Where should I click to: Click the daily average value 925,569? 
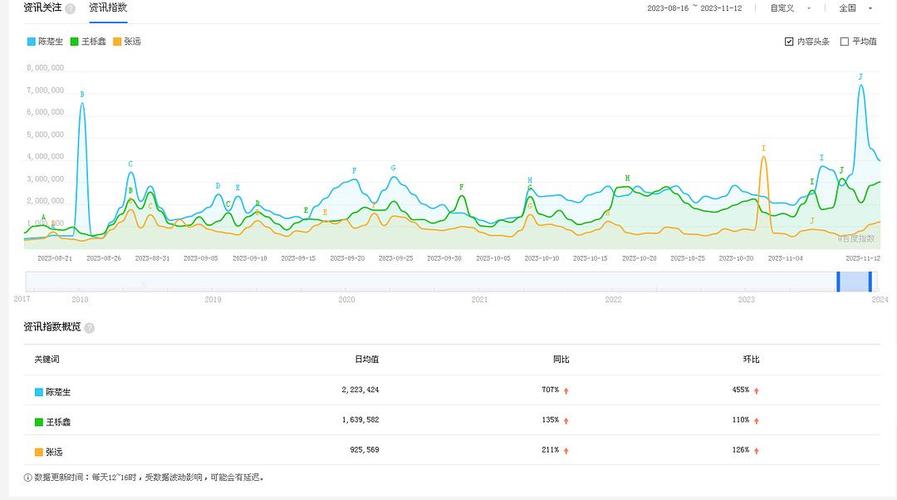(x=364, y=450)
